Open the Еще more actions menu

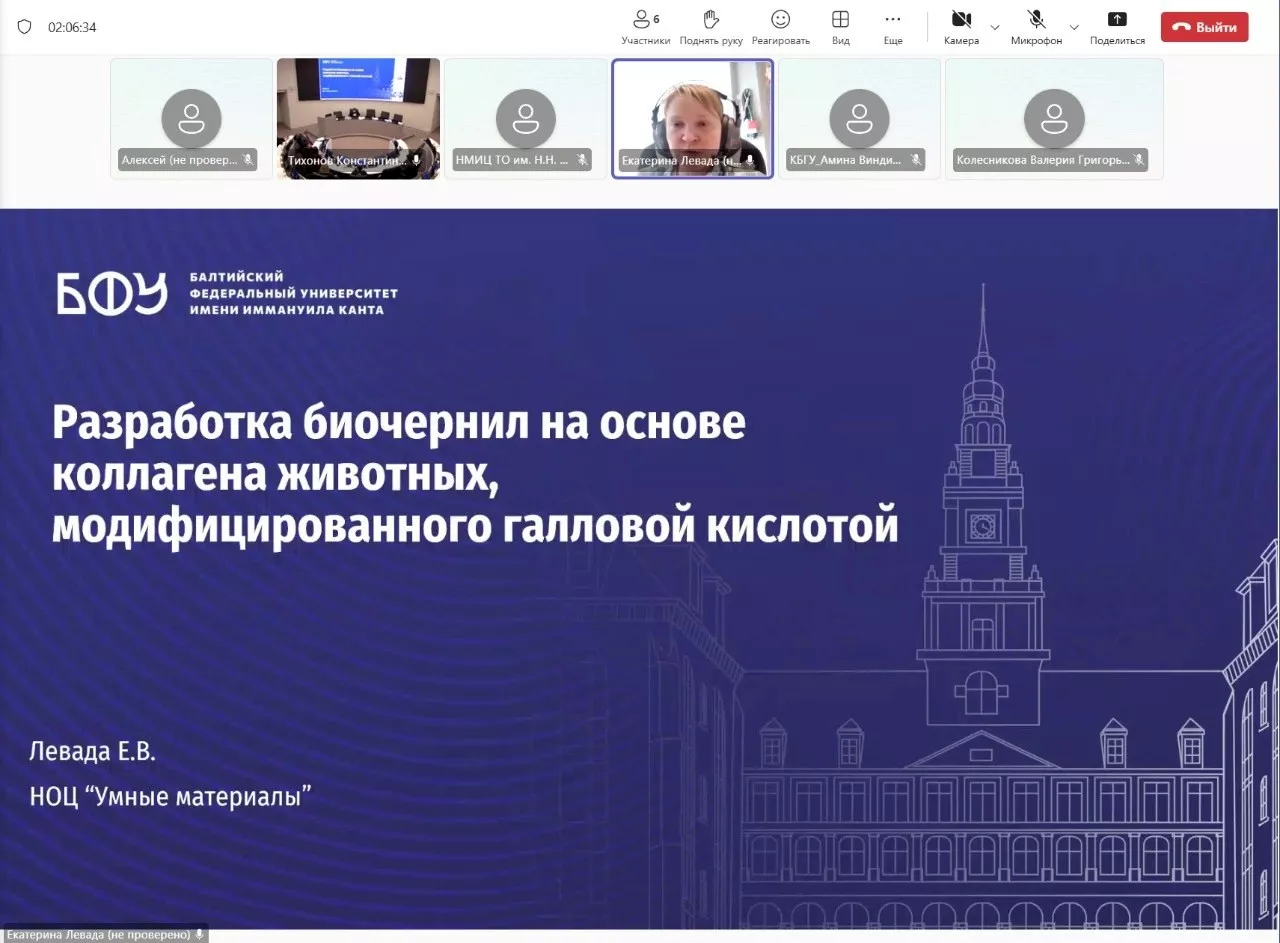tap(893, 27)
